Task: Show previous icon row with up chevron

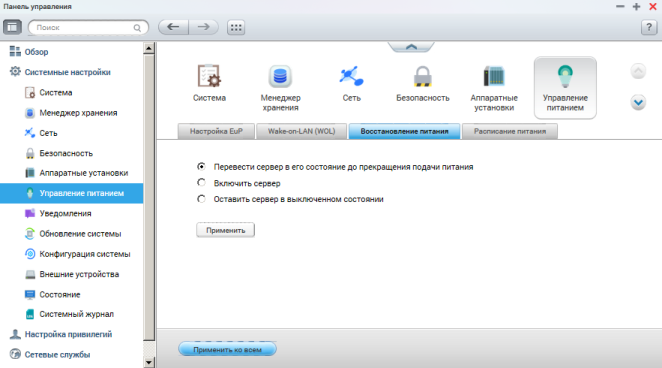Action: pos(638,71)
